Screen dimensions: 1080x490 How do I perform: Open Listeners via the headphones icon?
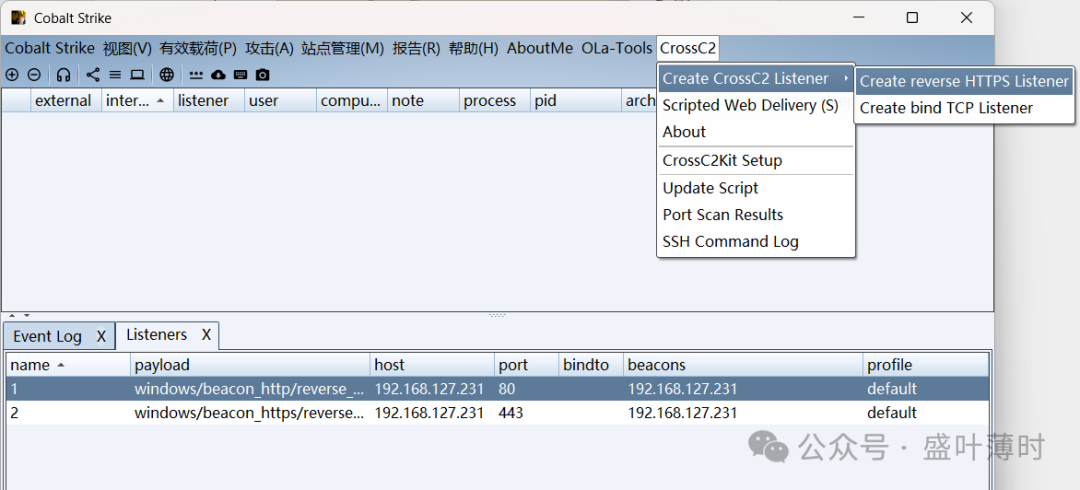[63, 74]
